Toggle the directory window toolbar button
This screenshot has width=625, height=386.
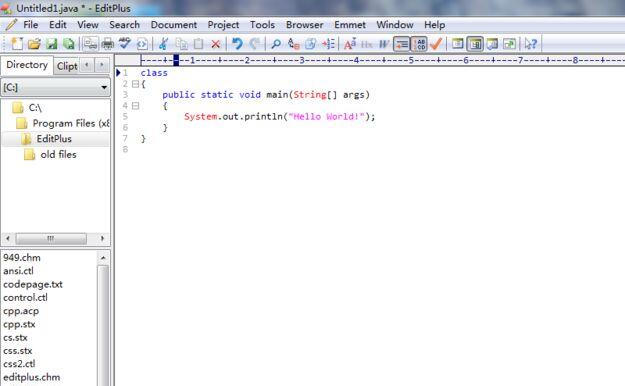475,43
